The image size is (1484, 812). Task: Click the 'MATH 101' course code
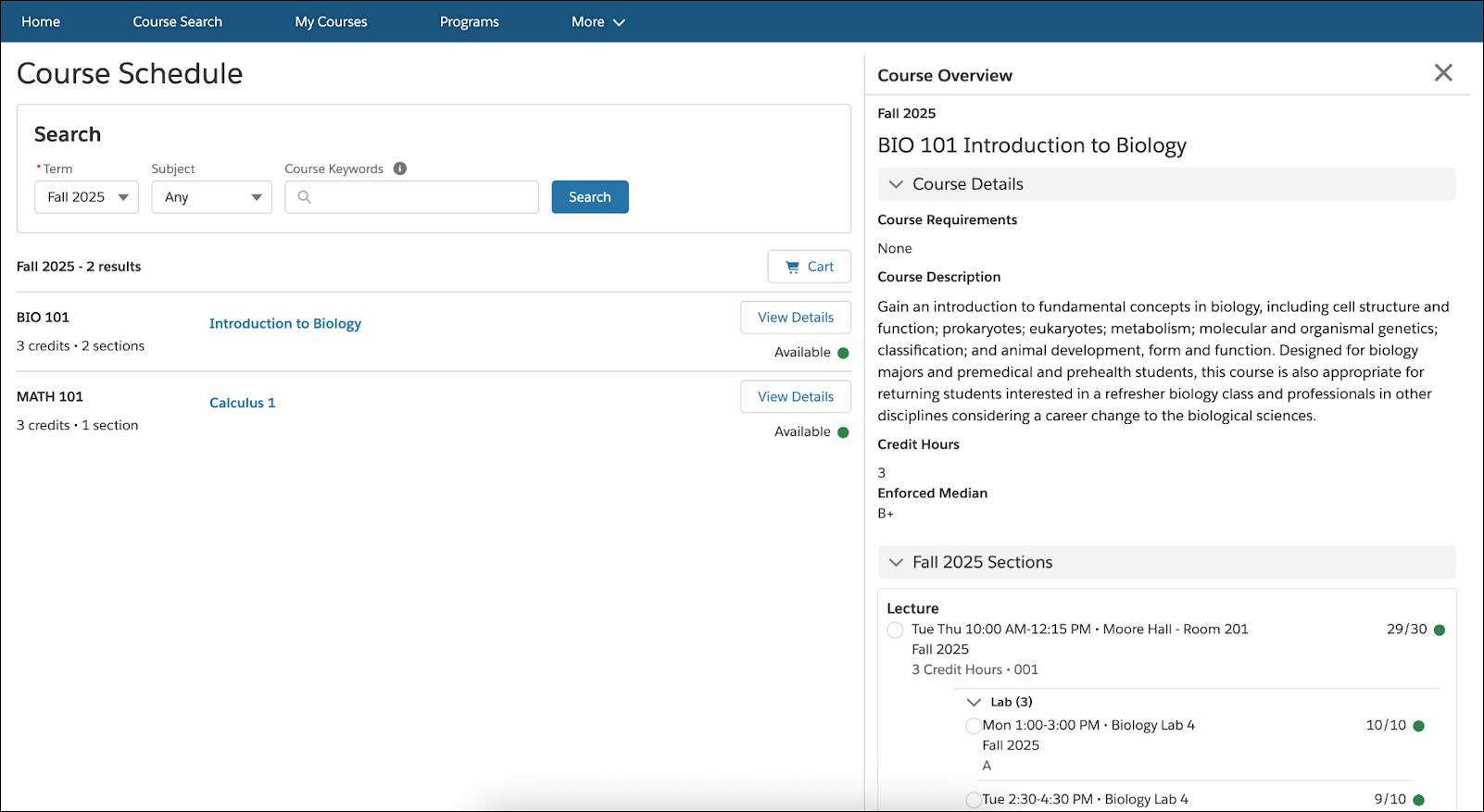click(50, 397)
